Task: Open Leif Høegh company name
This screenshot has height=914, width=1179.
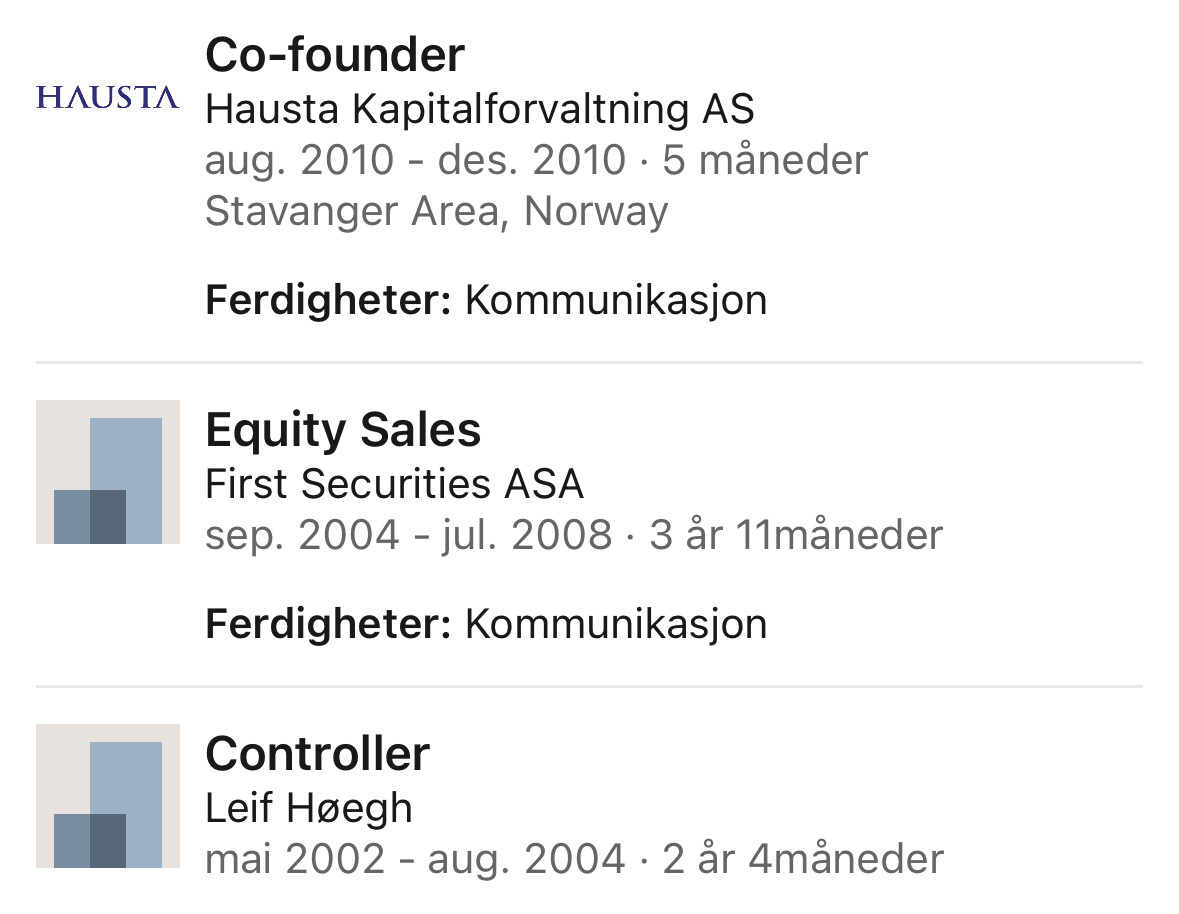Action: 308,809
